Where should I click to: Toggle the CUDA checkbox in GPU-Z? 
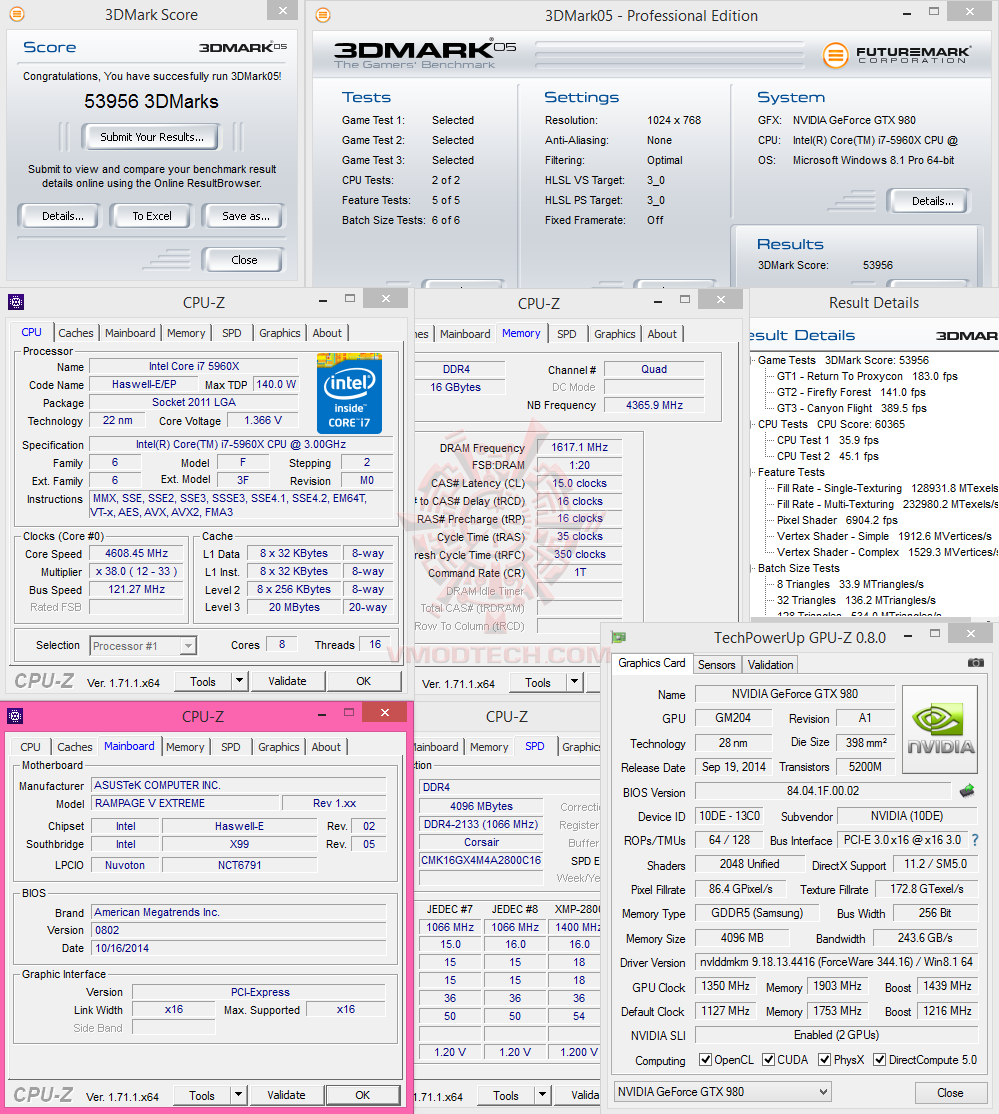(768, 1059)
